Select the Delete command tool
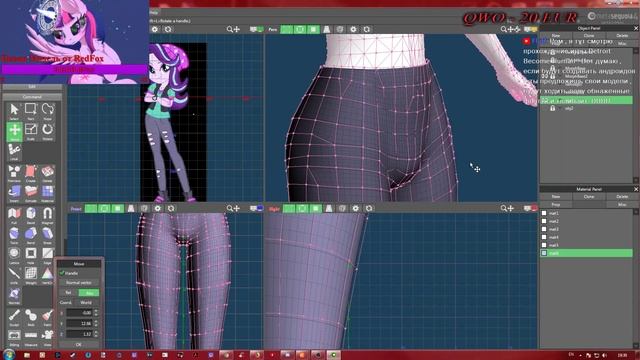The height and width of the screenshot is (360, 640). pyautogui.click(x=47, y=173)
